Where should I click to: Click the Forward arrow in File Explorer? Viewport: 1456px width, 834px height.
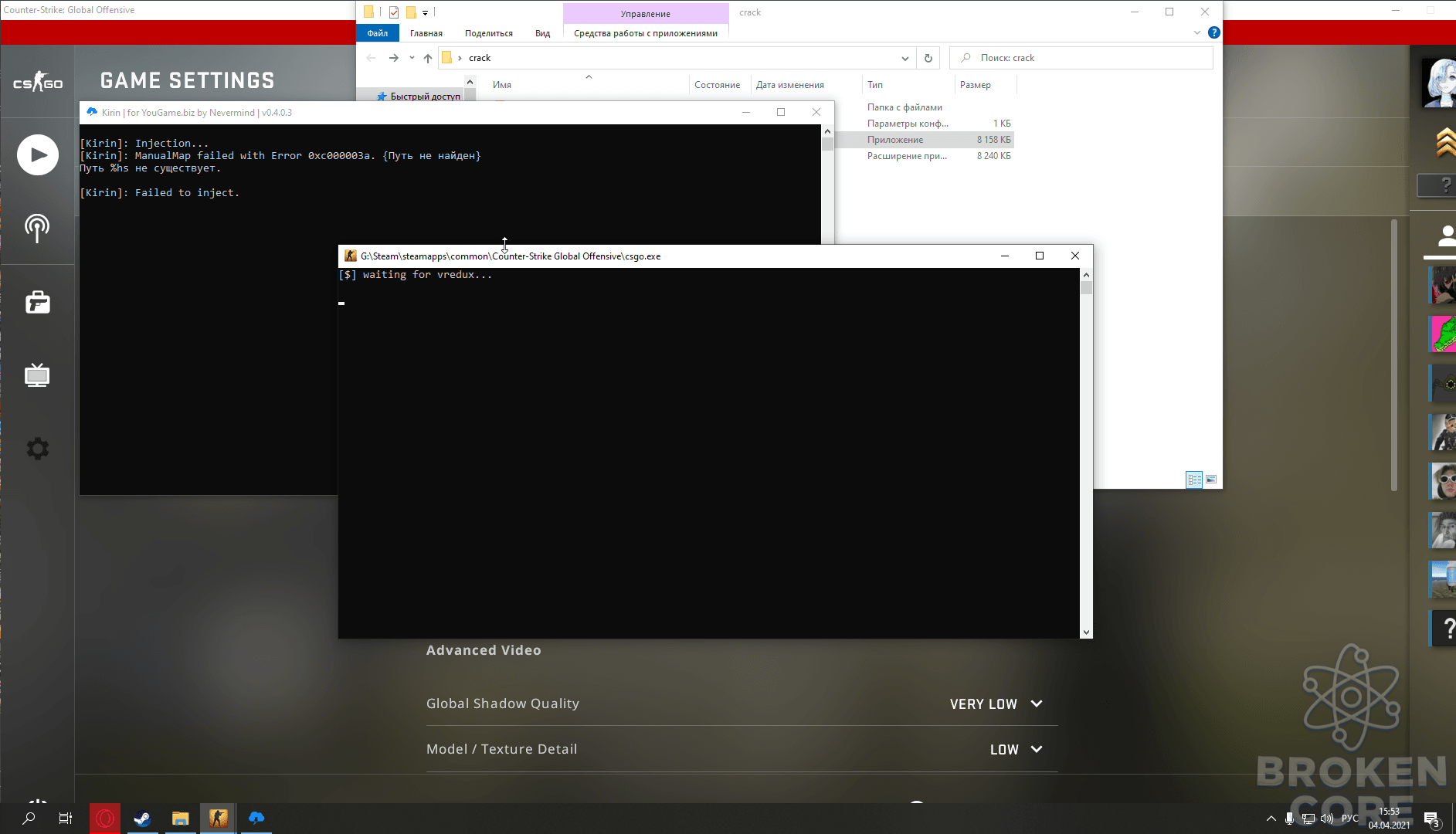(x=394, y=58)
